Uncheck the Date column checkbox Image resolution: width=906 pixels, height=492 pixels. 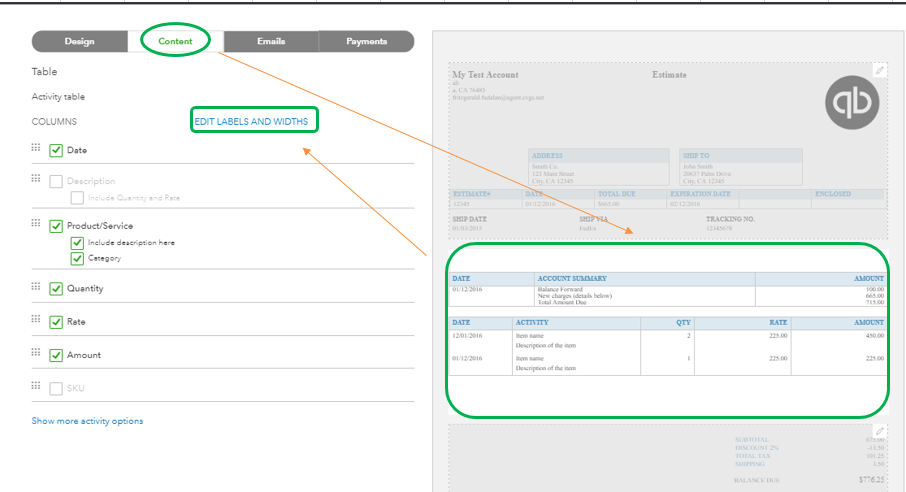pyautogui.click(x=56, y=150)
